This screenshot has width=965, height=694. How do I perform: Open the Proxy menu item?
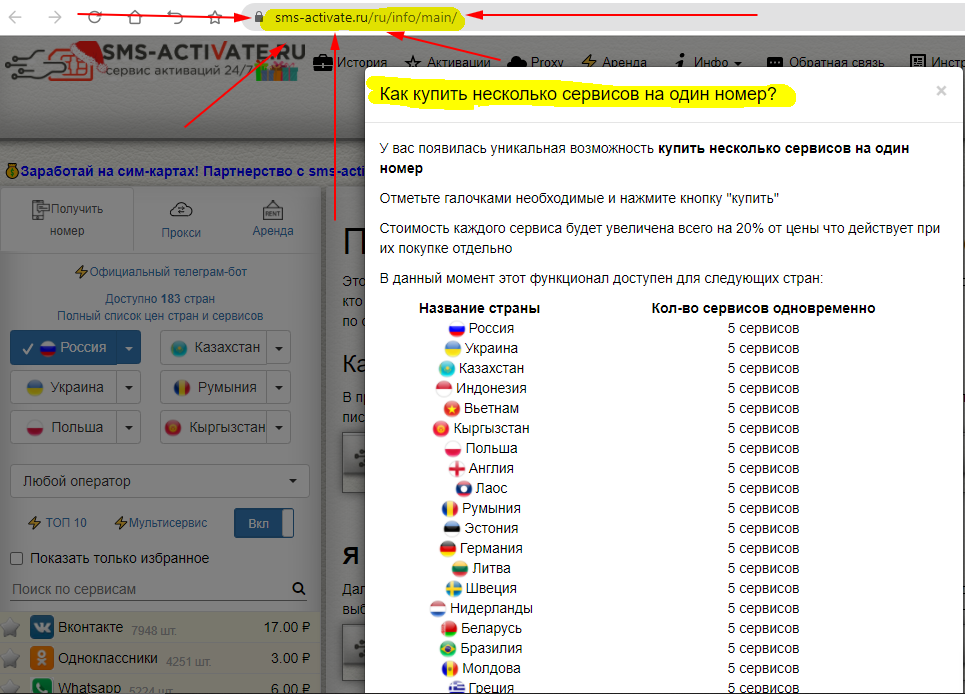pyautogui.click(x=535, y=62)
